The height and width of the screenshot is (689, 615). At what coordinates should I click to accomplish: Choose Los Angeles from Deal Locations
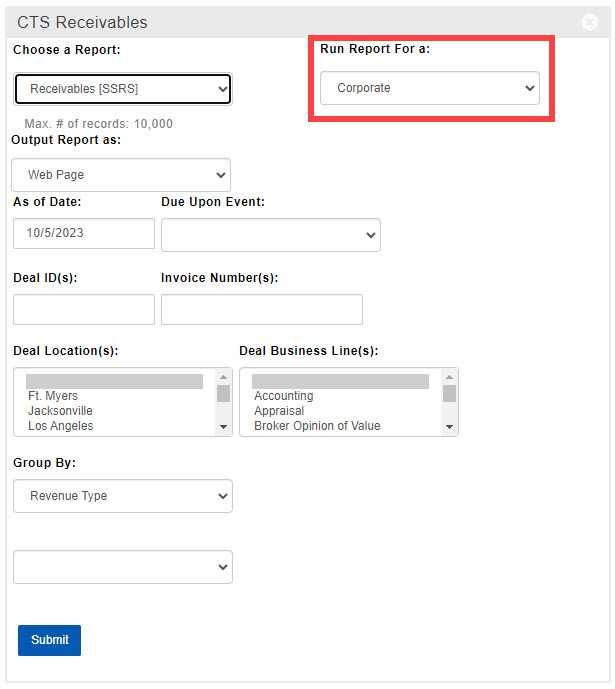60,426
